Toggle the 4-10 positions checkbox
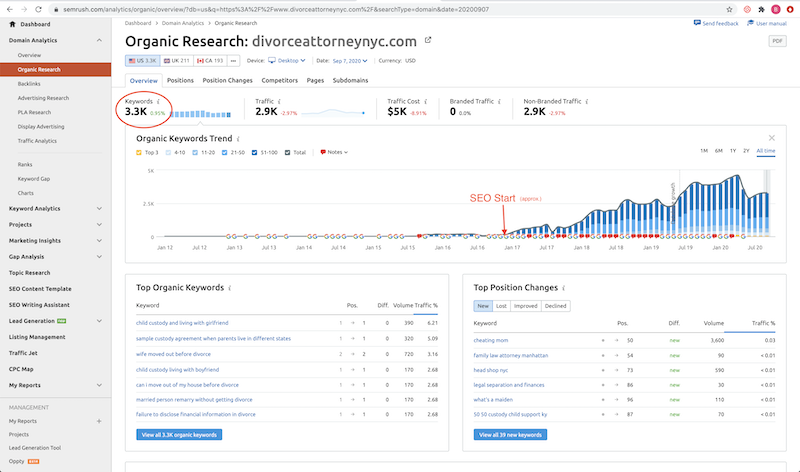 pyautogui.click(x=168, y=153)
